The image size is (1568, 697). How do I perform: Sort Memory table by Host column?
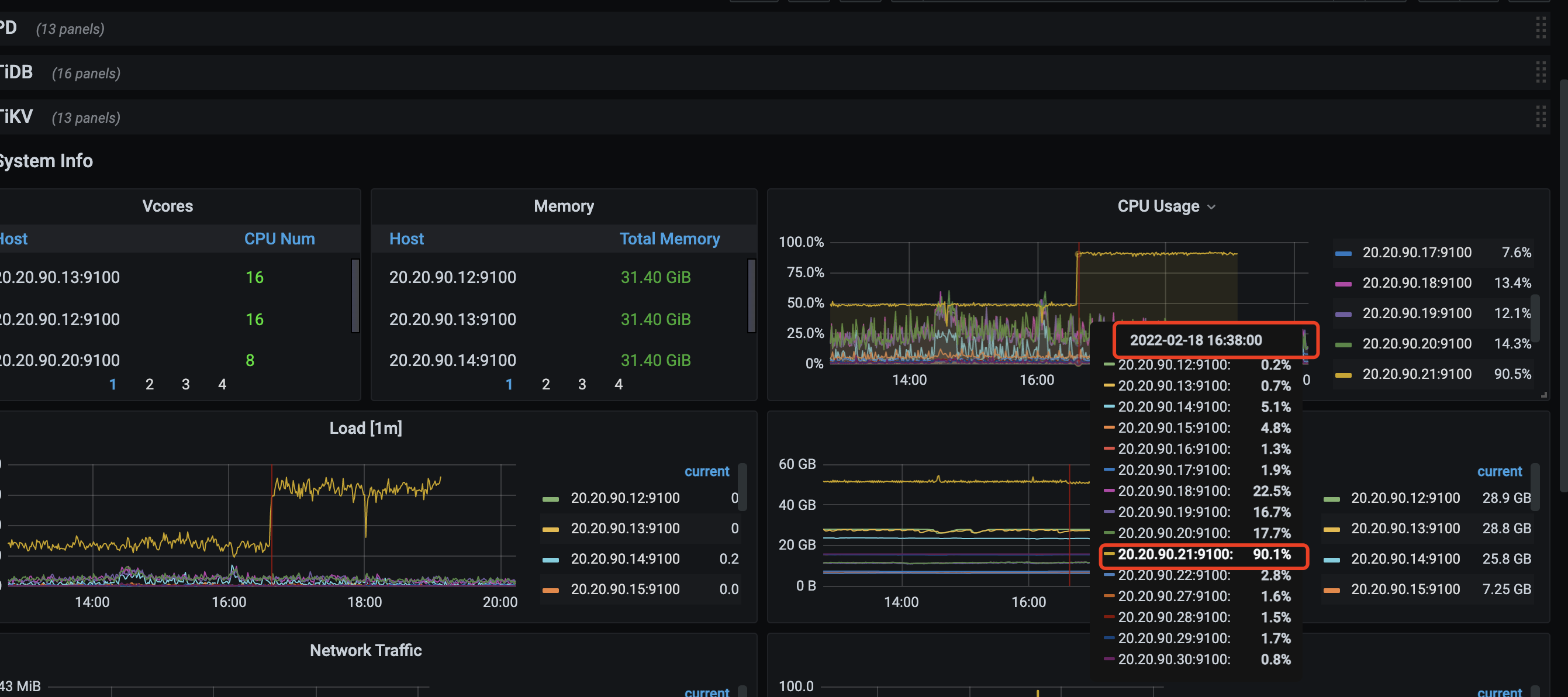(x=406, y=239)
